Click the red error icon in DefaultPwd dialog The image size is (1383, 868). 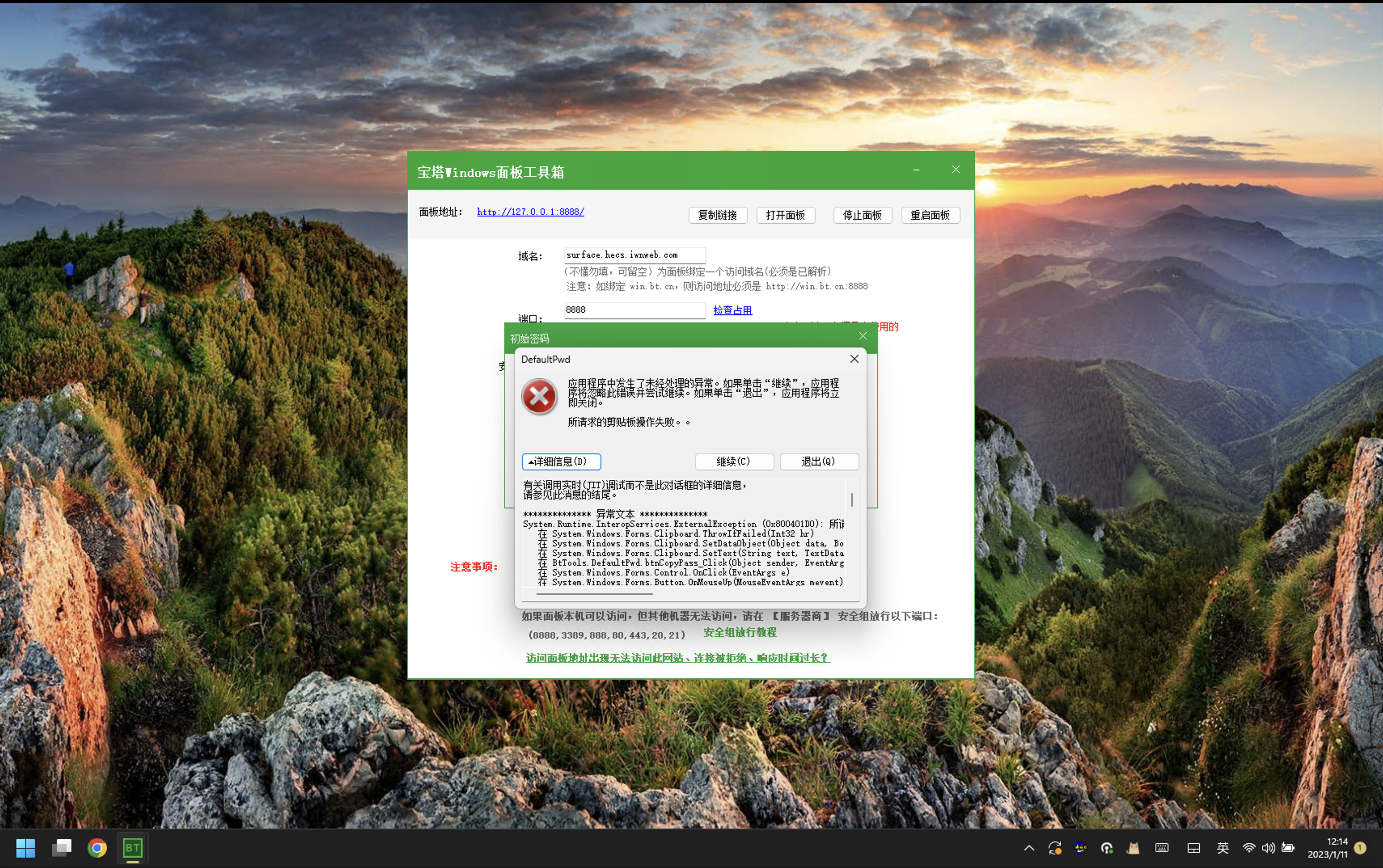[539, 396]
